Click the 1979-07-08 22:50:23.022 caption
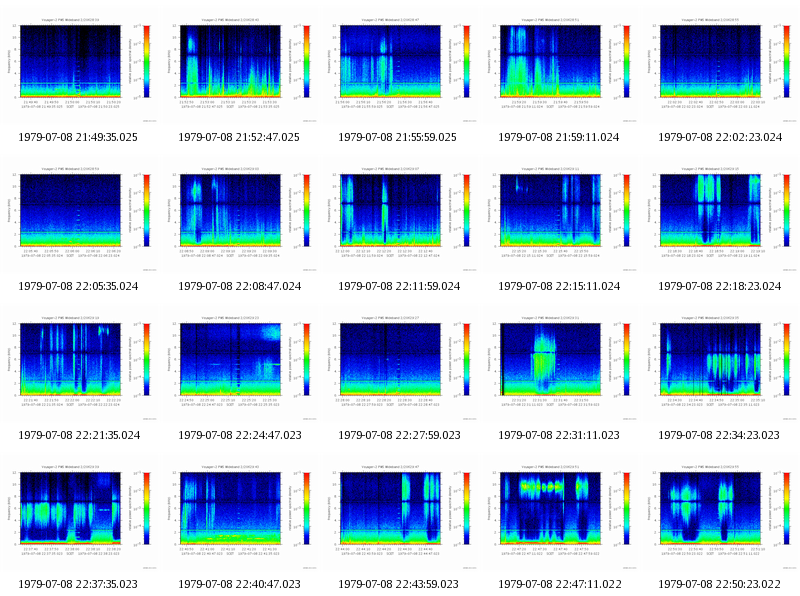Viewport: 800px width, 596px height. click(719, 584)
